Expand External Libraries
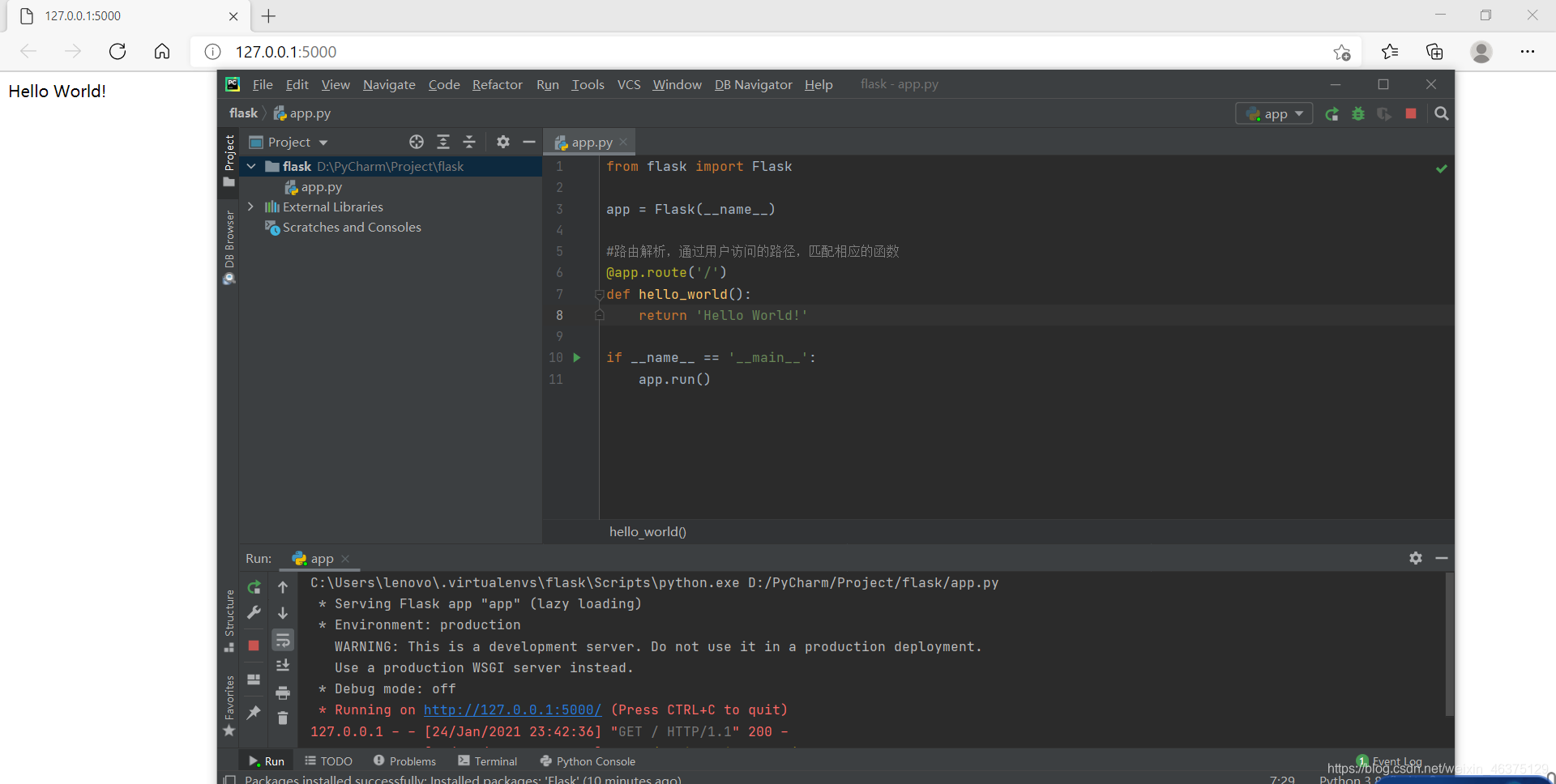 pyautogui.click(x=251, y=207)
